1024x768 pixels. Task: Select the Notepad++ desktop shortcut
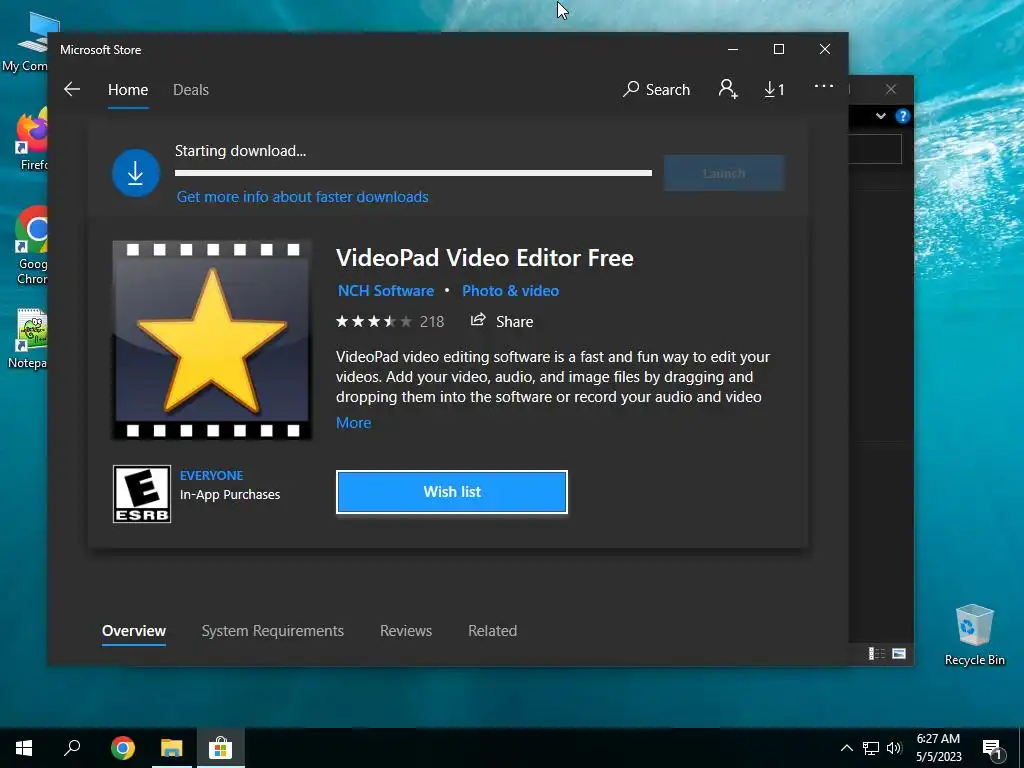(x=30, y=339)
